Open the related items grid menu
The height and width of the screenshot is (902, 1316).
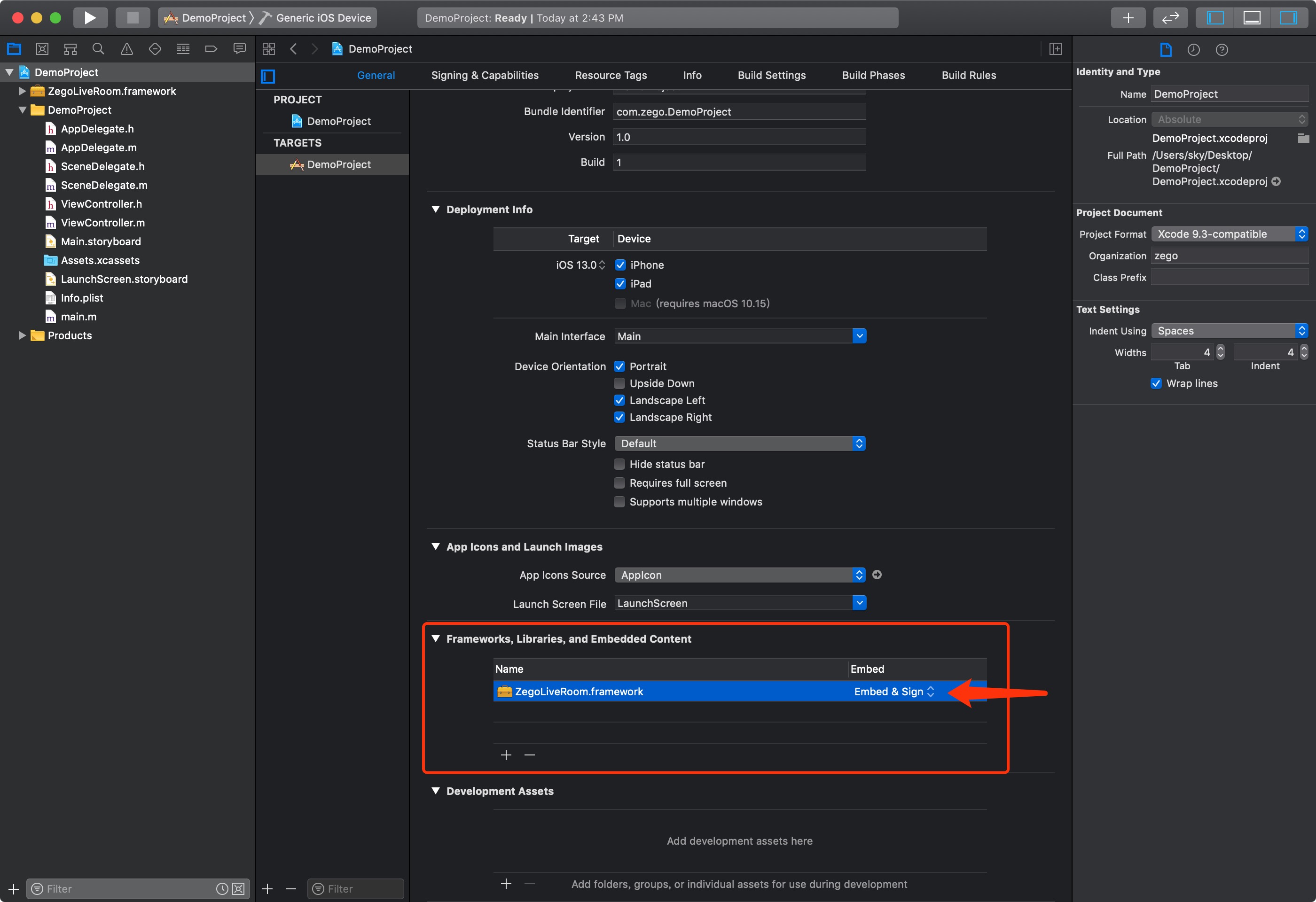click(x=269, y=49)
